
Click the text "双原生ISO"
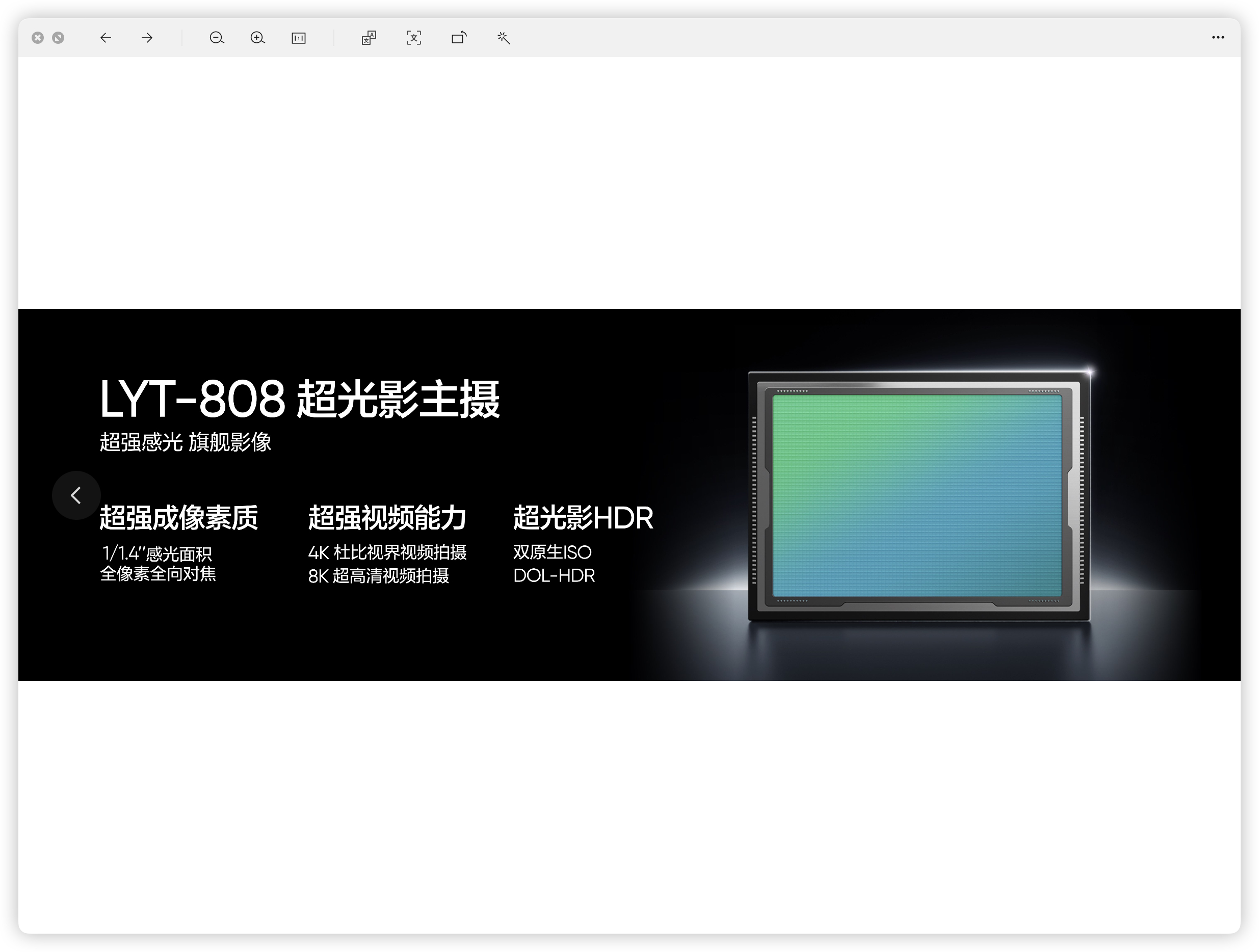click(552, 552)
